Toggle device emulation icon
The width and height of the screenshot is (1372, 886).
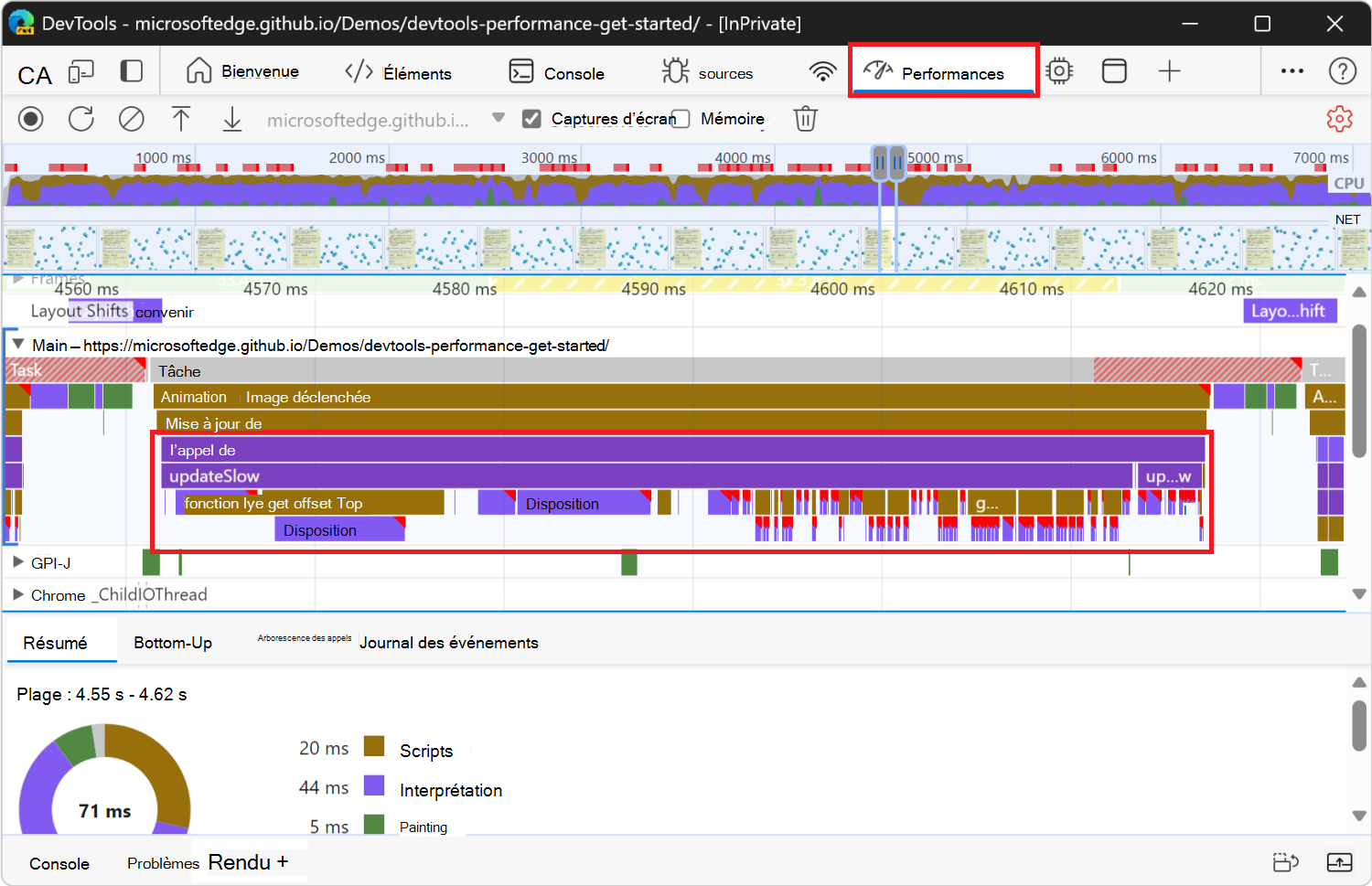pyautogui.click(x=81, y=72)
